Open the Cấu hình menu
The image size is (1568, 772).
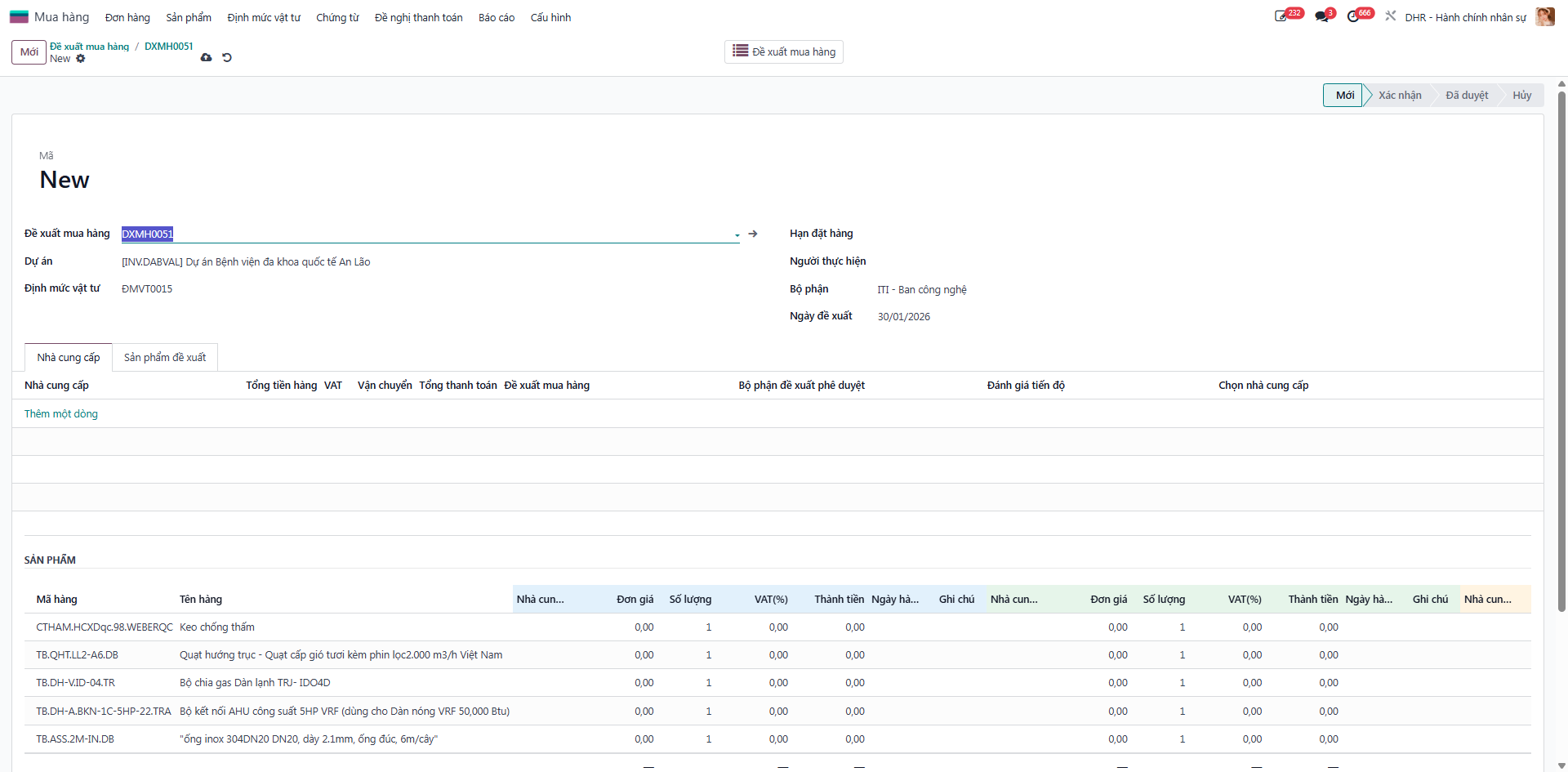coord(550,17)
